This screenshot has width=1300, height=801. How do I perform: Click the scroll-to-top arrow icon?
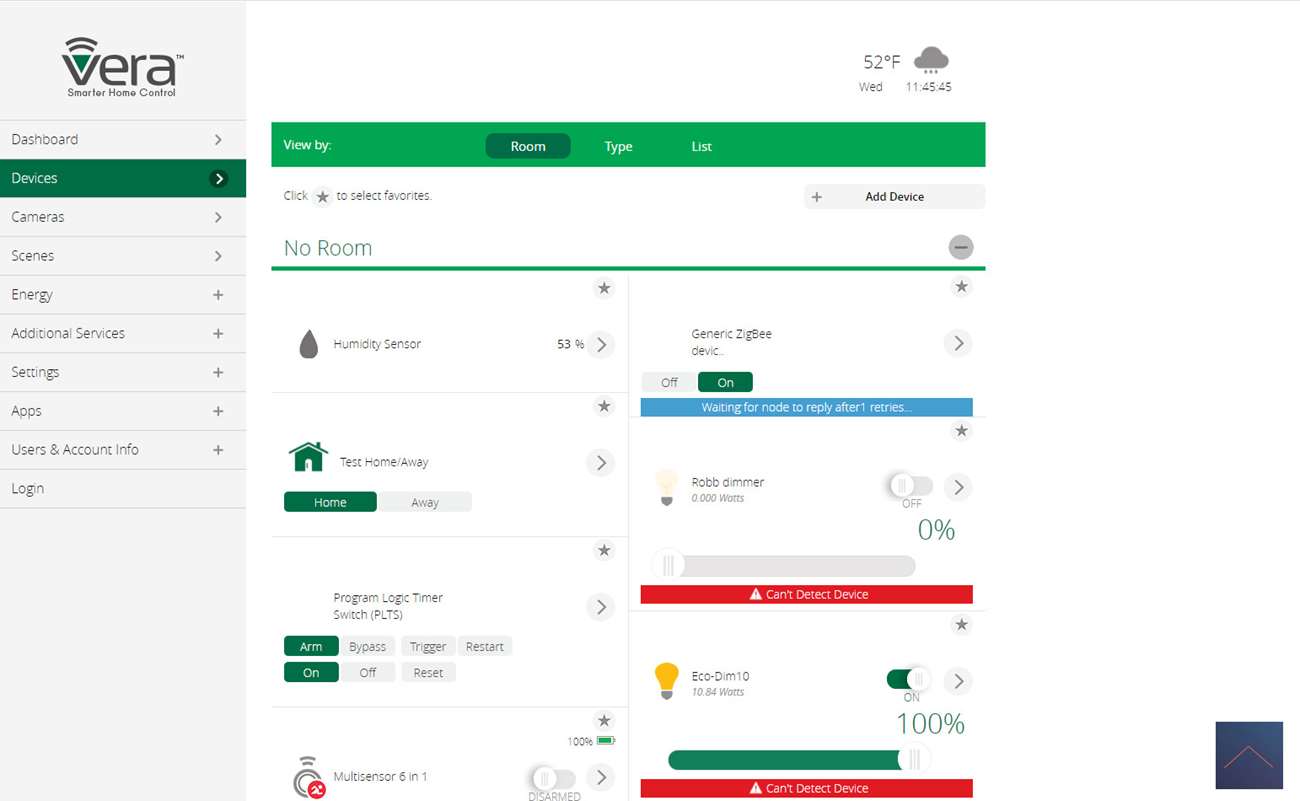click(x=1249, y=756)
